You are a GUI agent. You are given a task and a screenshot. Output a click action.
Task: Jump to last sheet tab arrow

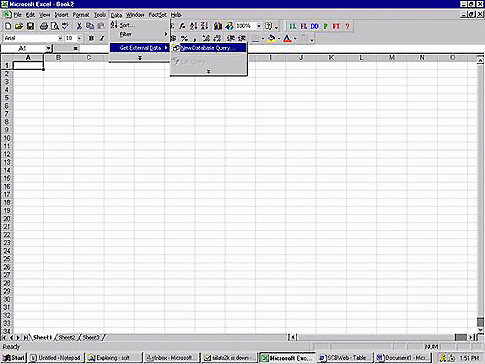(x=26, y=338)
